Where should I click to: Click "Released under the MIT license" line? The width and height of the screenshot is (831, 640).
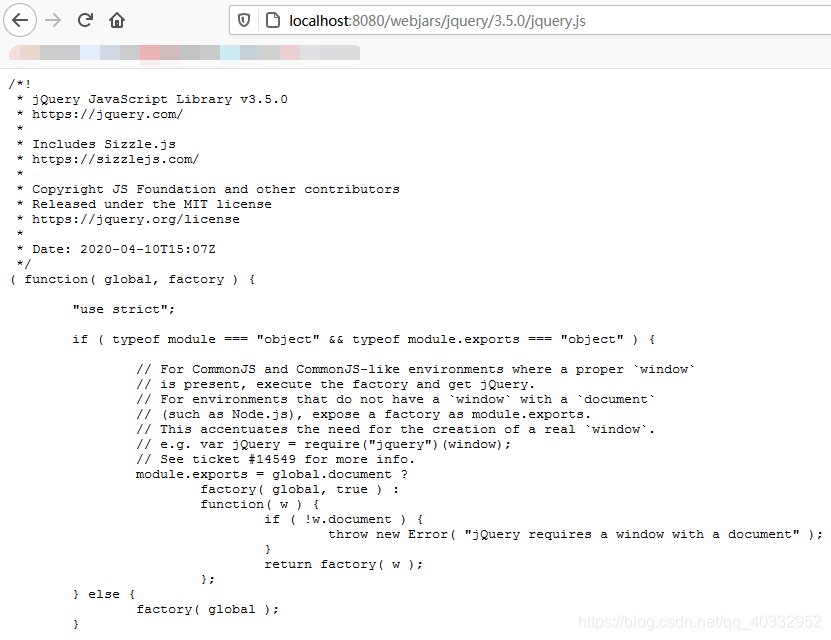[152, 204]
